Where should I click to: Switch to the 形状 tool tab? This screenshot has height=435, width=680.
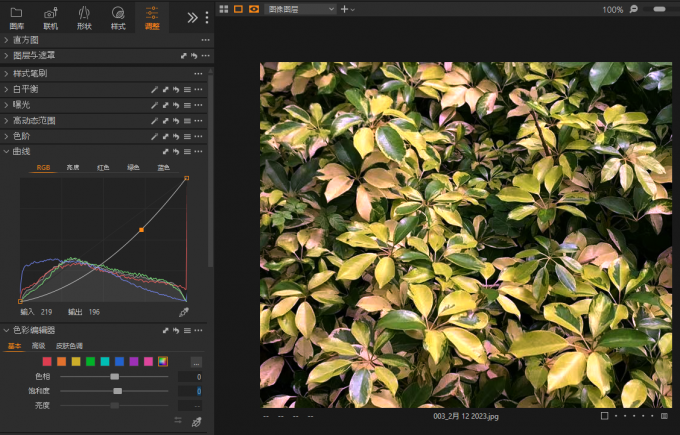(84, 19)
